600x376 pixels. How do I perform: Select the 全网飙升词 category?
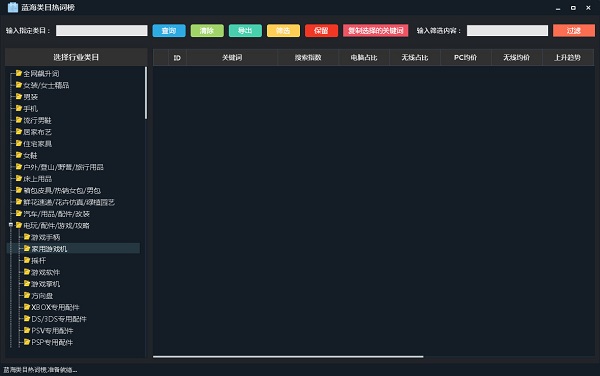coord(41,73)
